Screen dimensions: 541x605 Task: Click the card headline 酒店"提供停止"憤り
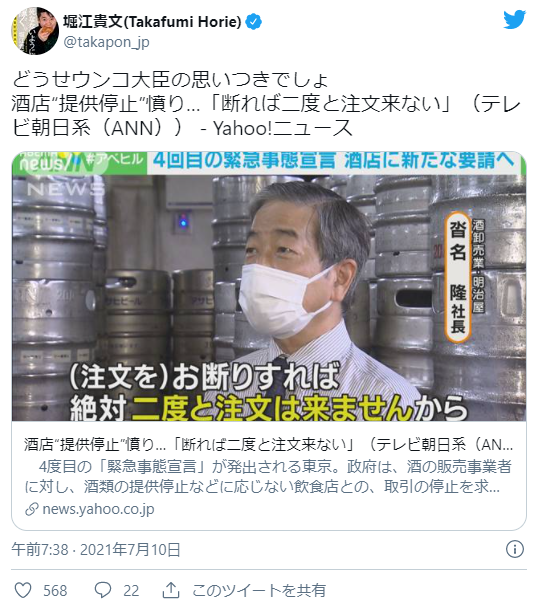(x=269, y=445)
